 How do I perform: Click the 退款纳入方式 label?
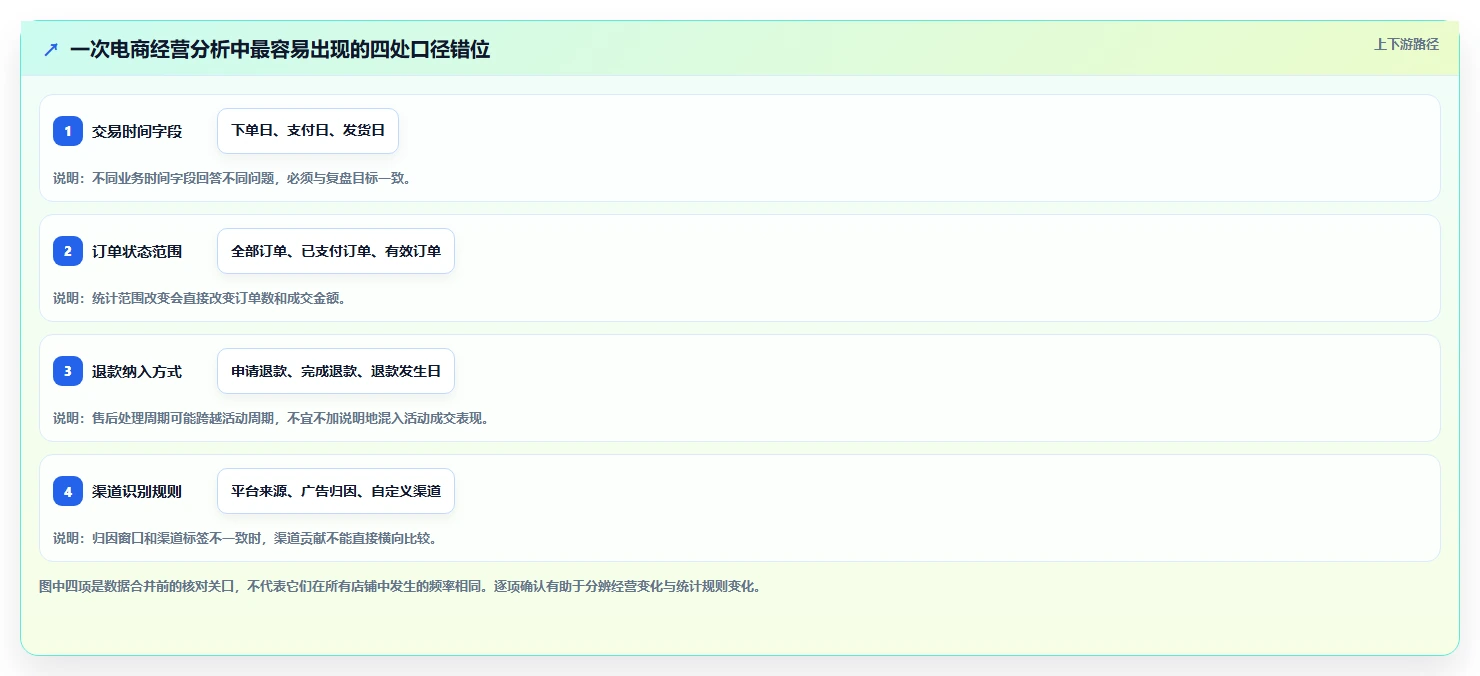click(x=137, y=371)
